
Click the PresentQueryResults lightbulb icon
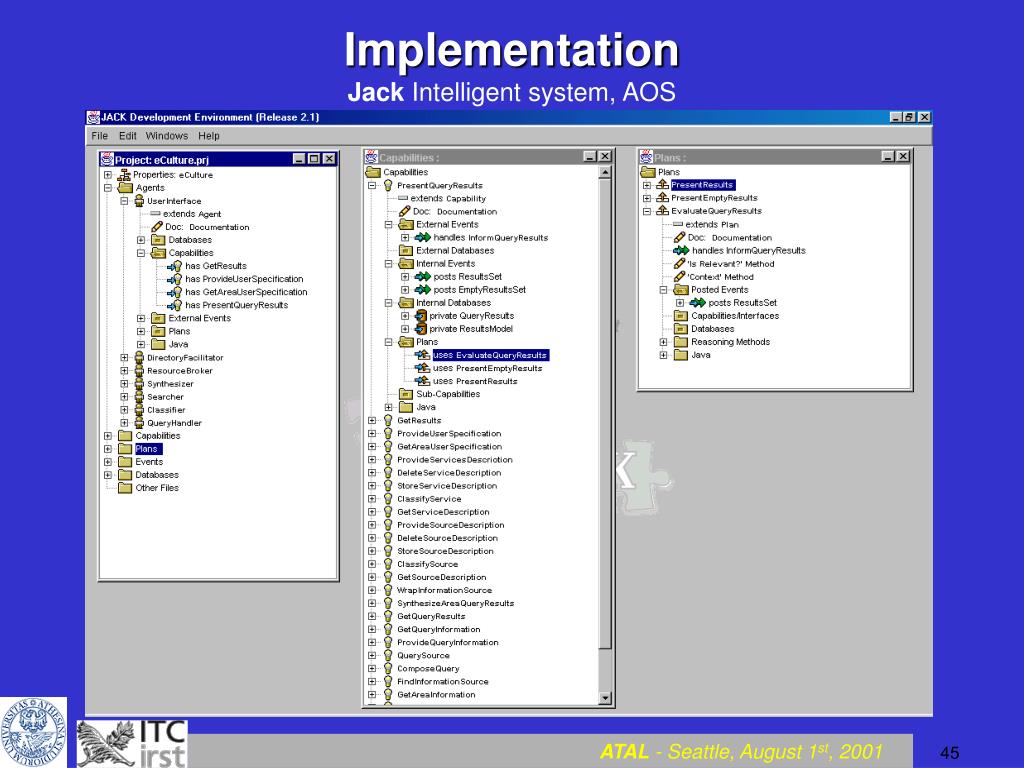[388, 185]
